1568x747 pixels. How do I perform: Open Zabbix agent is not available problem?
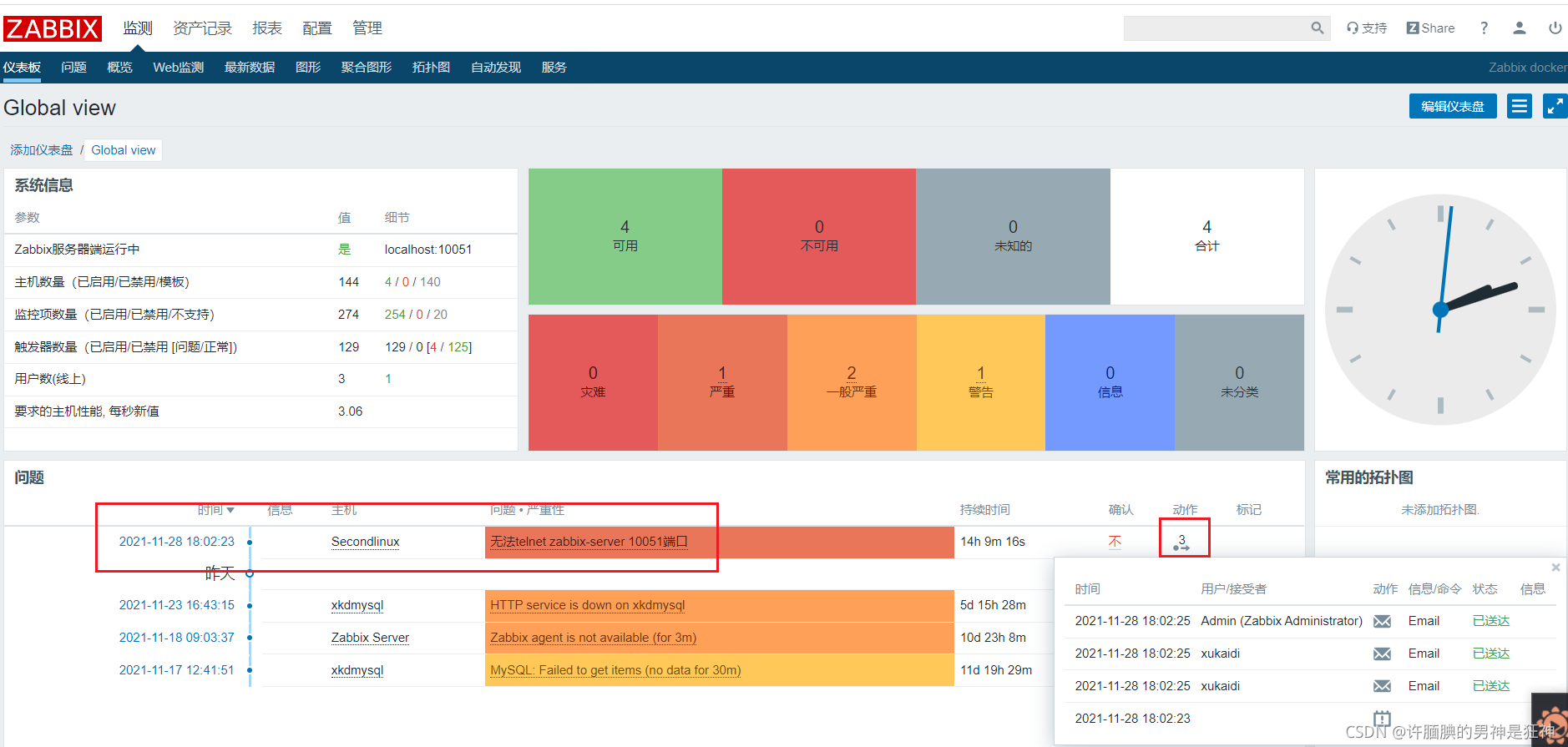(593, 638)
